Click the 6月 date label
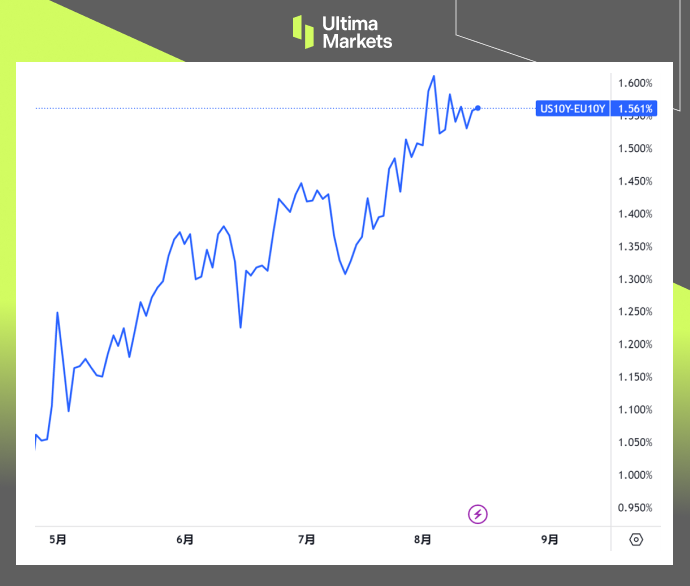Screen dimensions: 690x586 tap(185, 539)
